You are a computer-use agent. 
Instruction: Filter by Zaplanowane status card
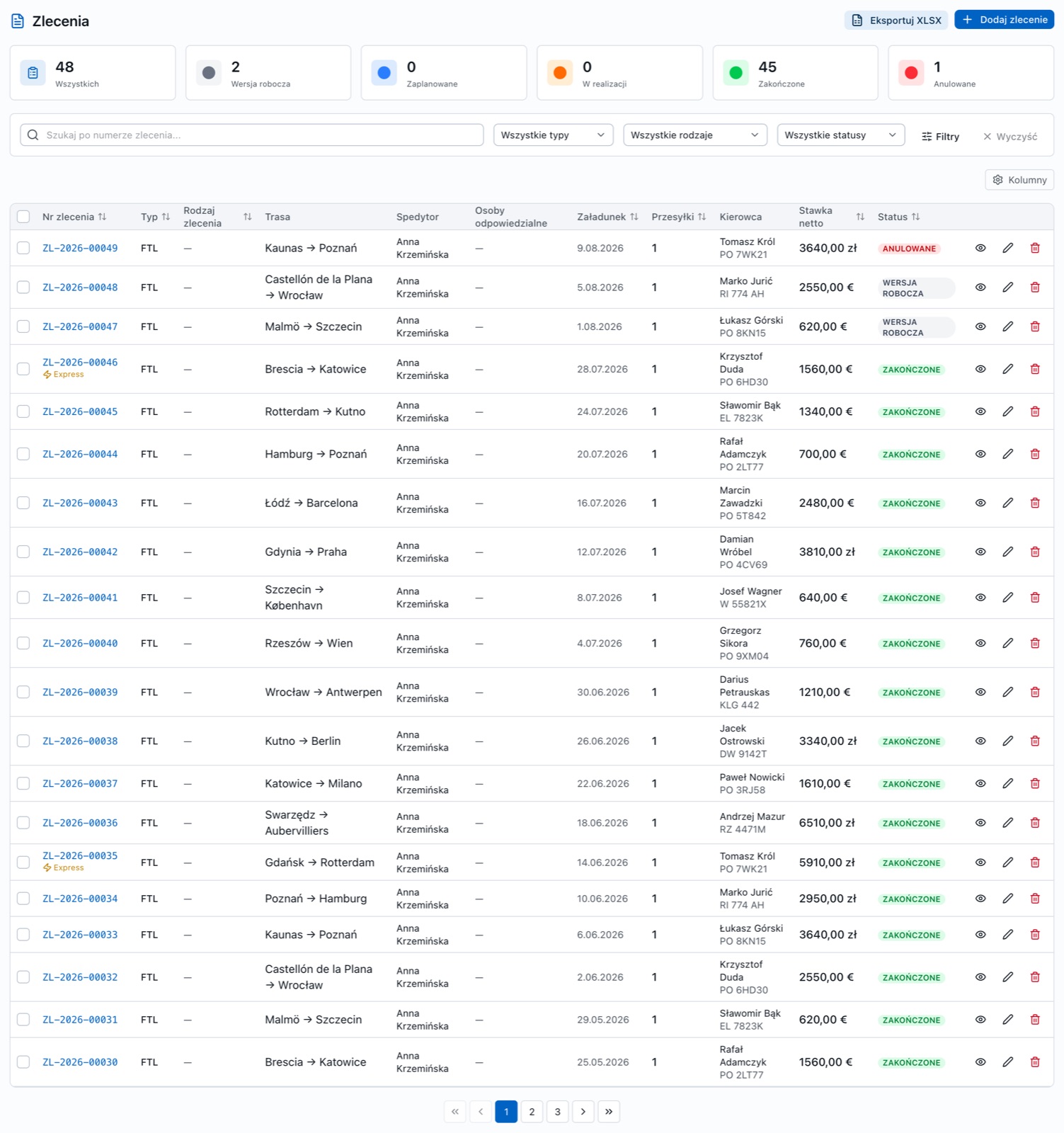coord(444,73)
